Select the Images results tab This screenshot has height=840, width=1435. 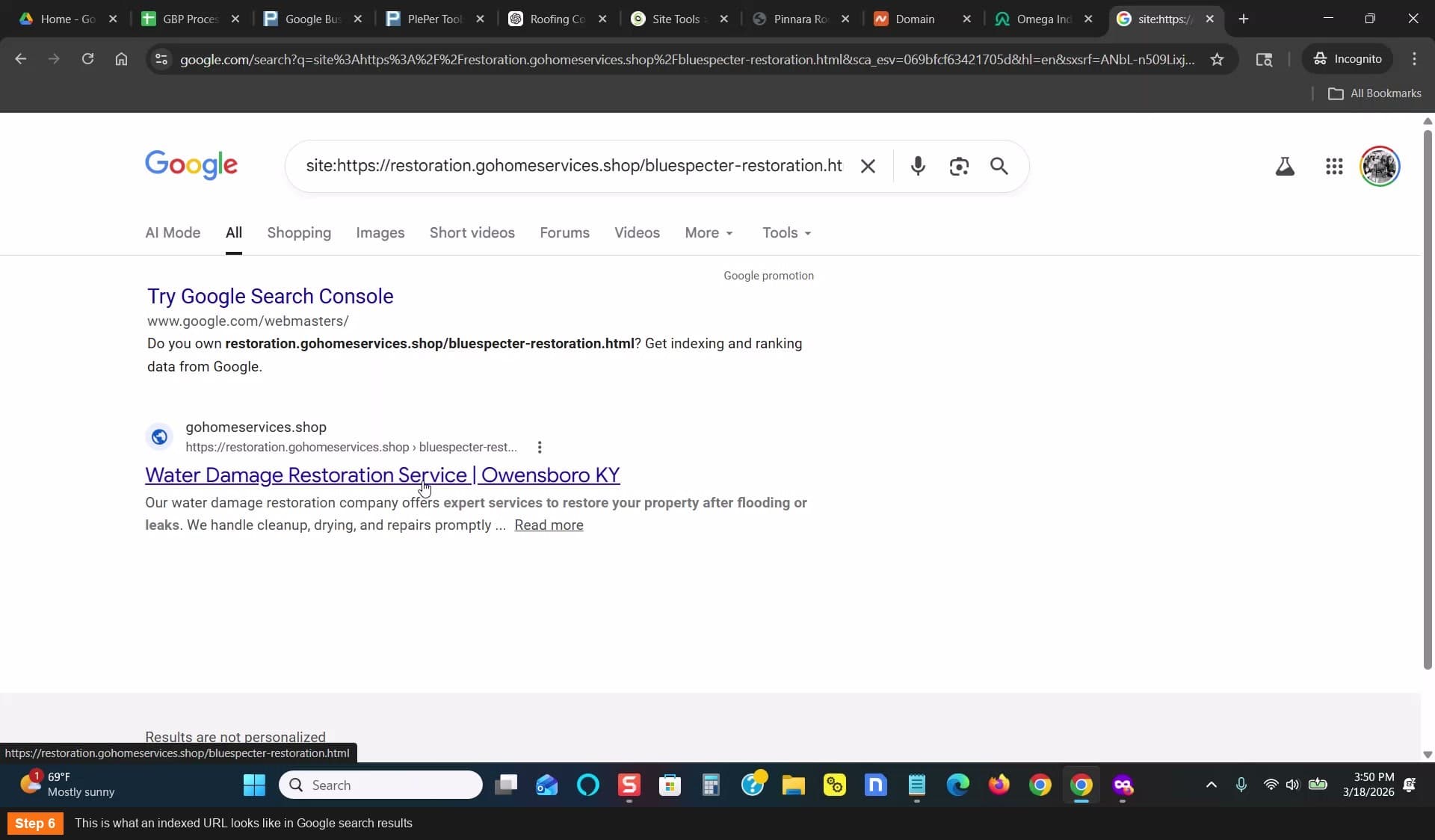(380, 232)
